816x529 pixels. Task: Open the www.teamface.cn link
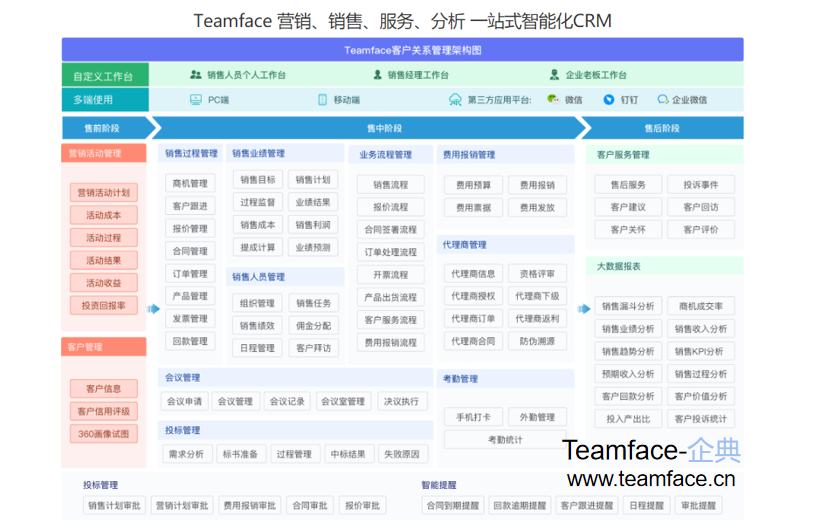(x=651, y=479)
